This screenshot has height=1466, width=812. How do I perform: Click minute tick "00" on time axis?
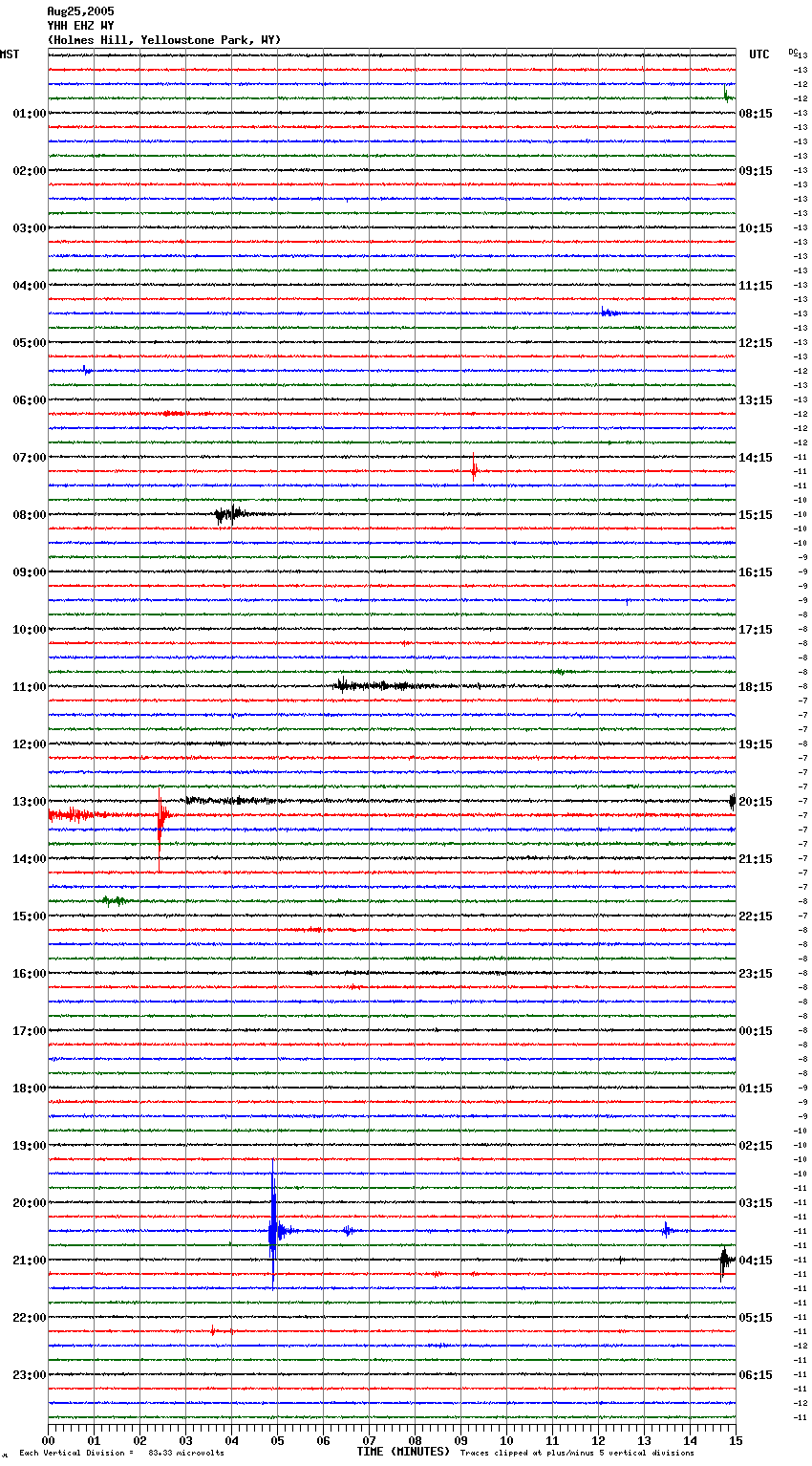point(48,1440)
